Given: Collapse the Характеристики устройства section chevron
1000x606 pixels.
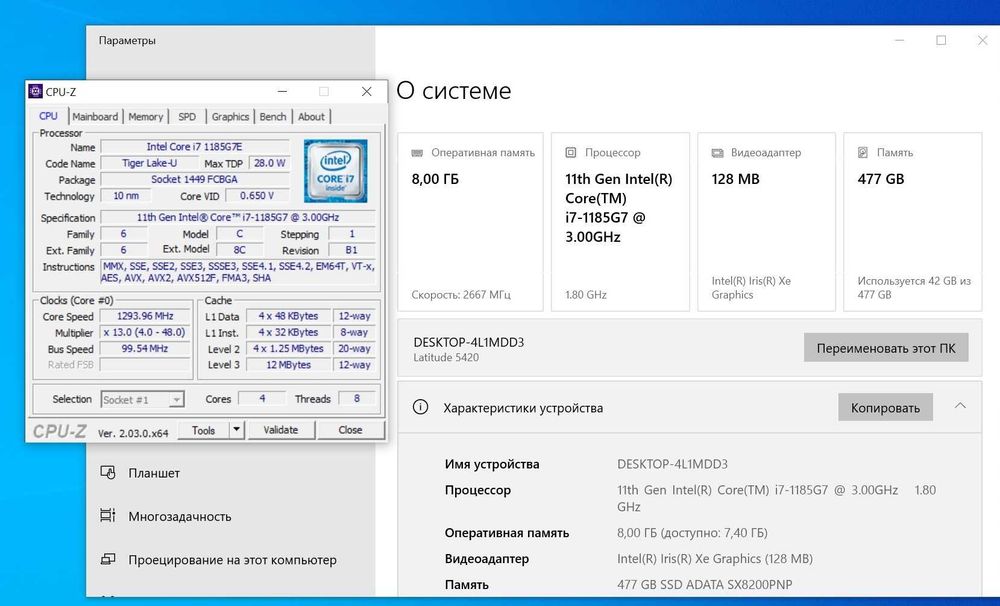Looking at the screenshot, I should (x=960, y=406).
